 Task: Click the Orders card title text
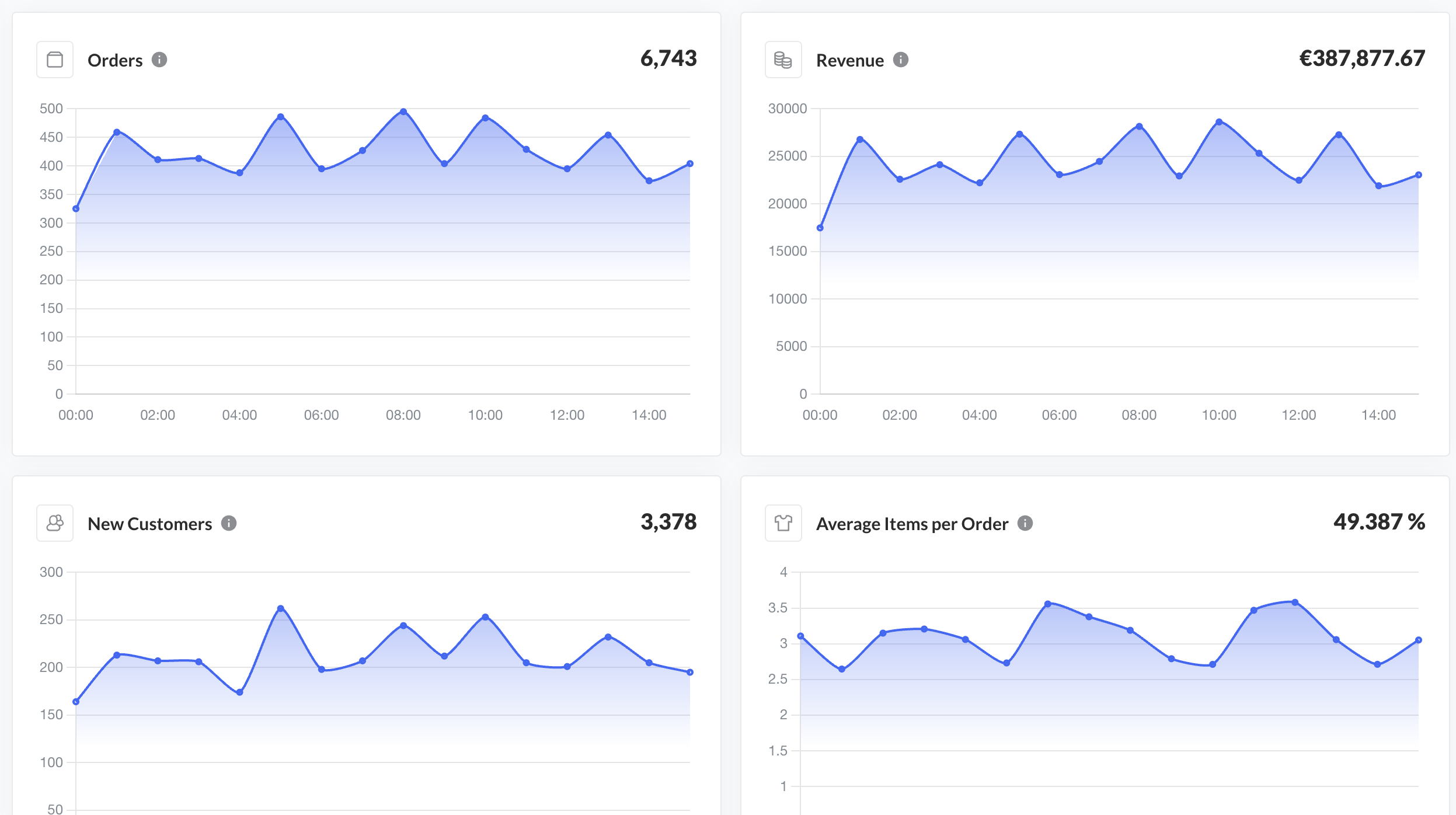(115, 60)
